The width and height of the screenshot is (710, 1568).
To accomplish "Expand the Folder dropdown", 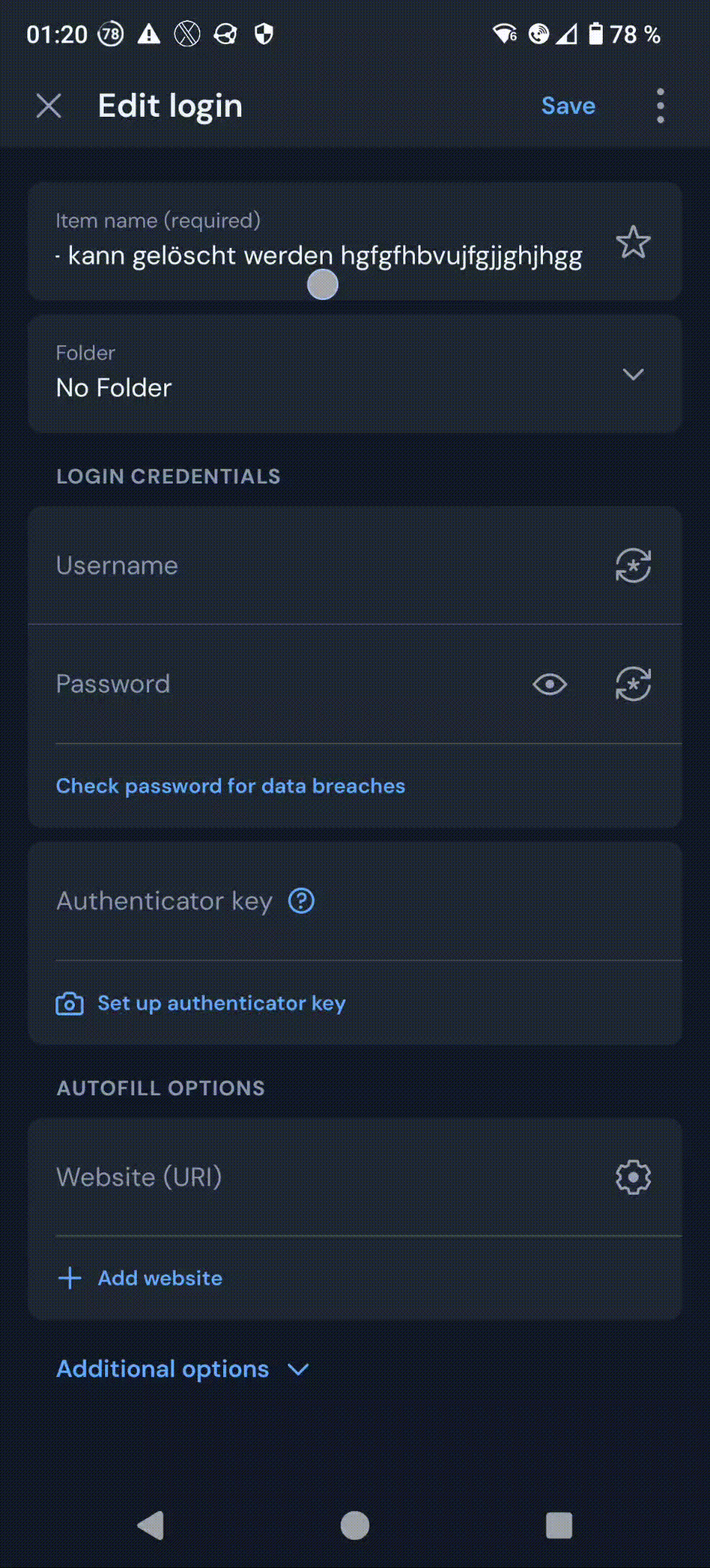I will (633, 374).
